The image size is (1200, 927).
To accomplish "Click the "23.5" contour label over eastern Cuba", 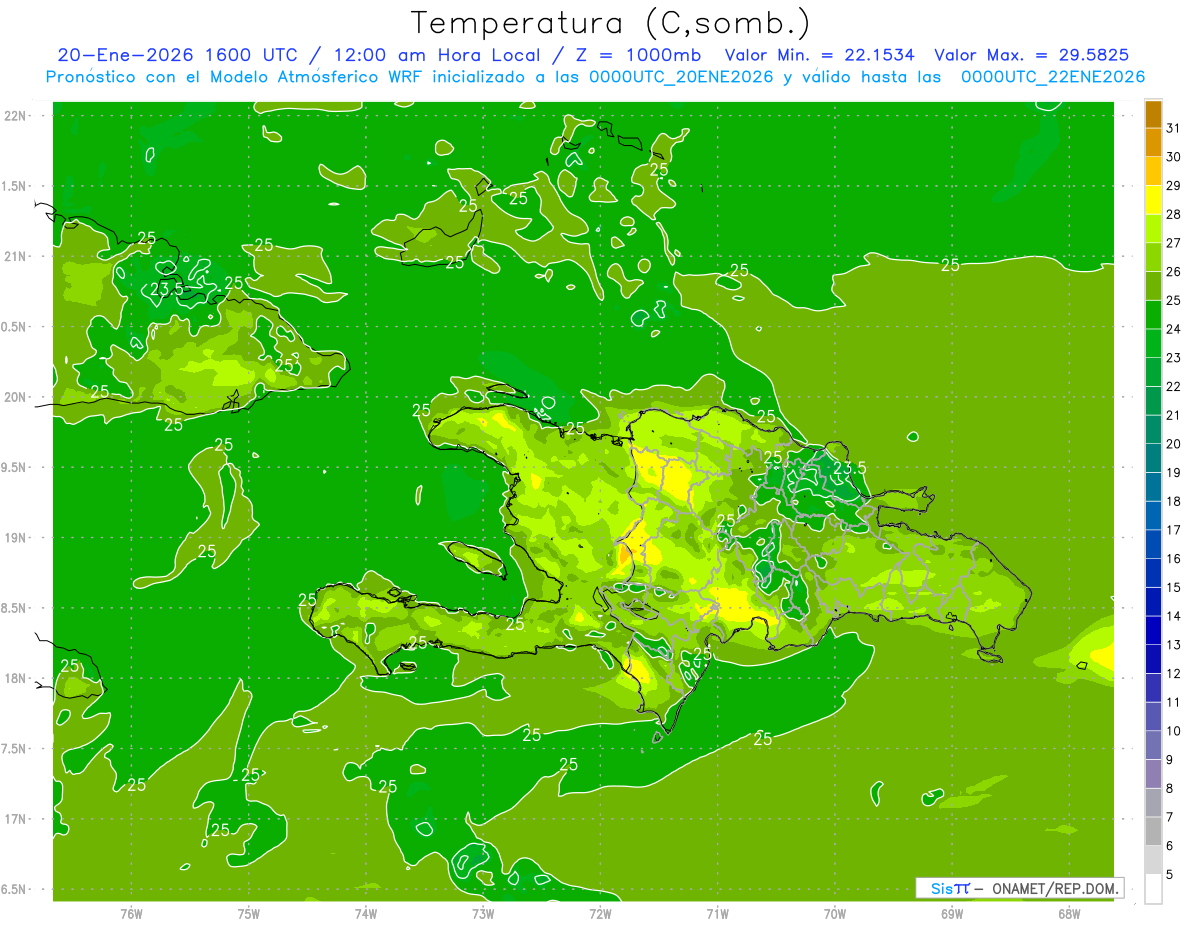I will click(166, 289).
